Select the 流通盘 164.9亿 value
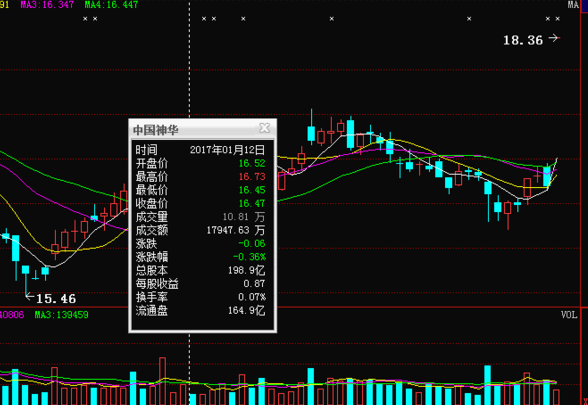Viewport: 588px width, 405px height. [x=247, y=310]
